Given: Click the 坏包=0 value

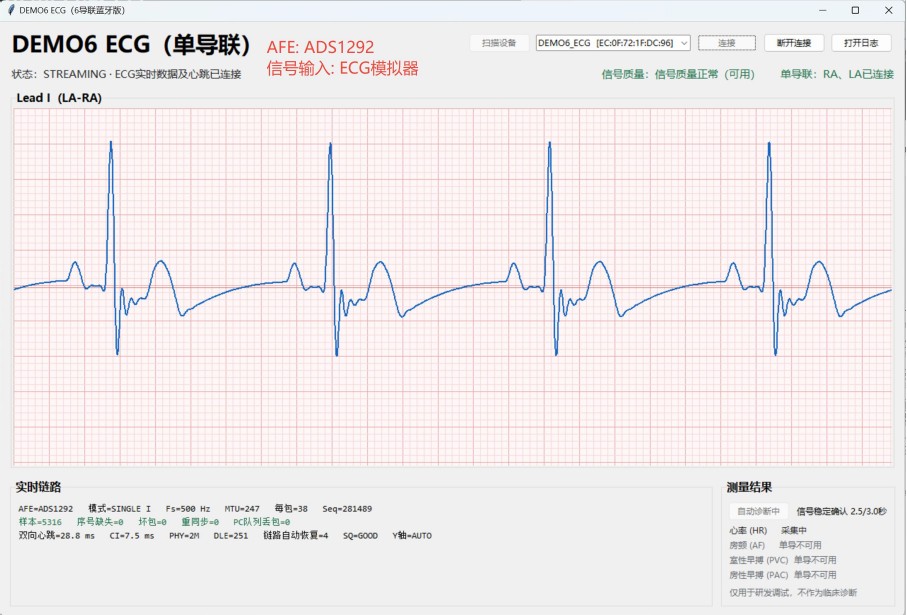Looking at the screenshot, I should point(152,522).
